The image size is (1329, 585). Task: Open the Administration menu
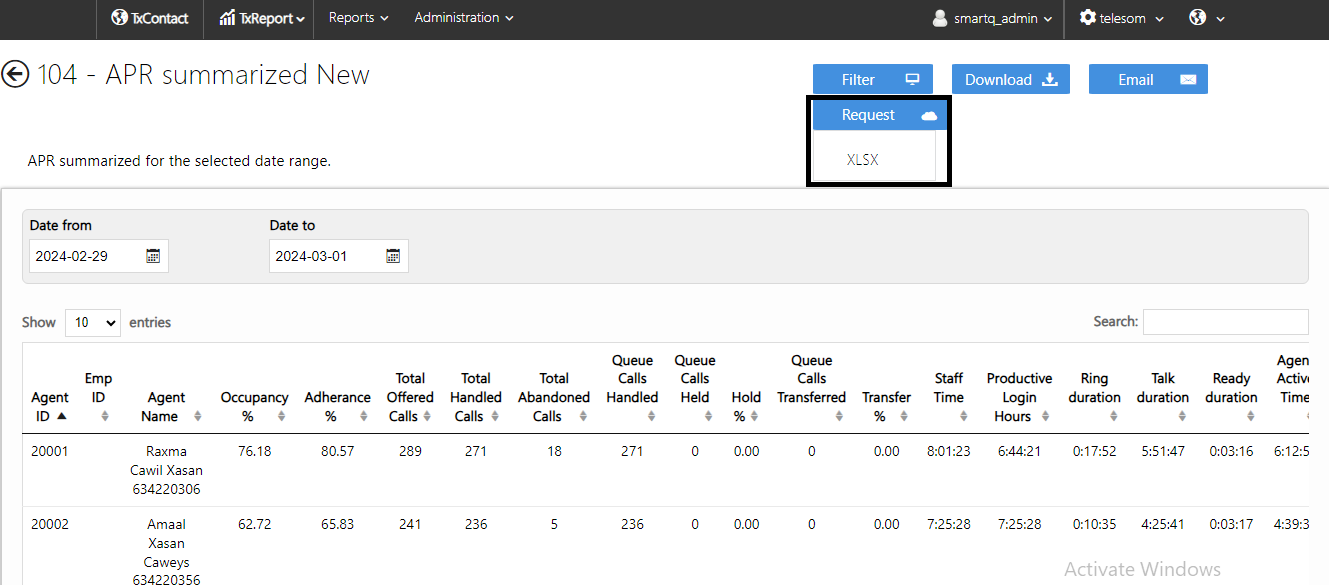coord(464,18)
